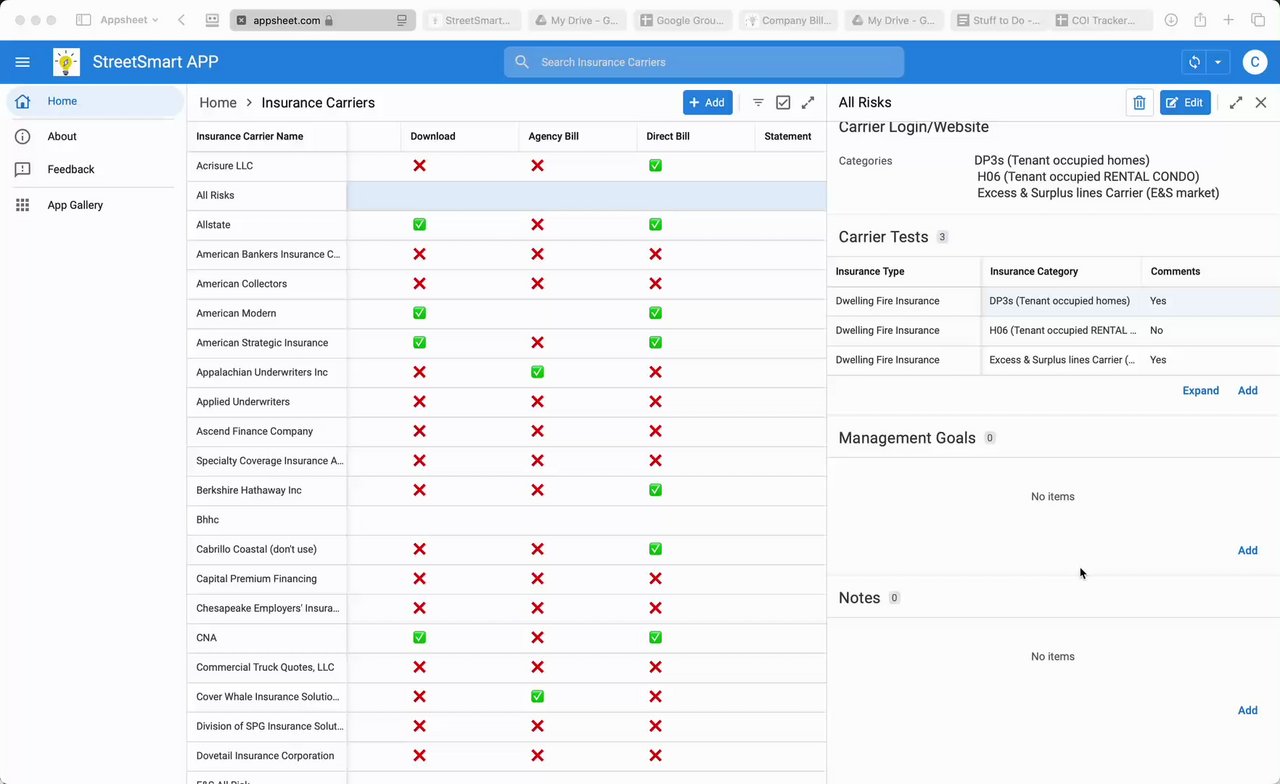Viewport: 1280px width, 784px height.
Task: Expand the Insurance Carriers table to fullscreen
Action: coord(808,103)
